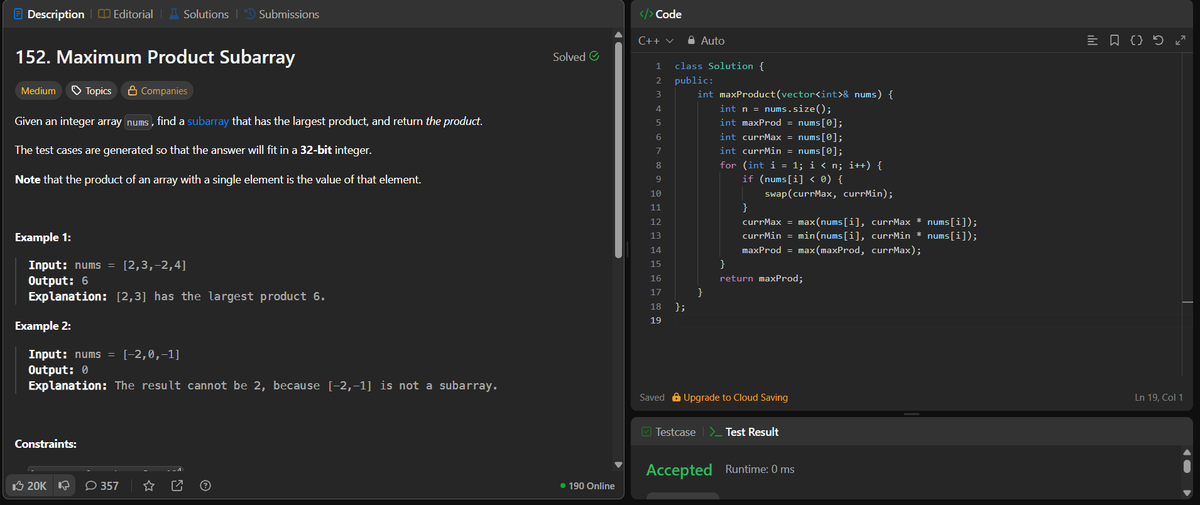Open the Auto mode selector
Viewport: 1200px width, 505px height.
[705, 41]
